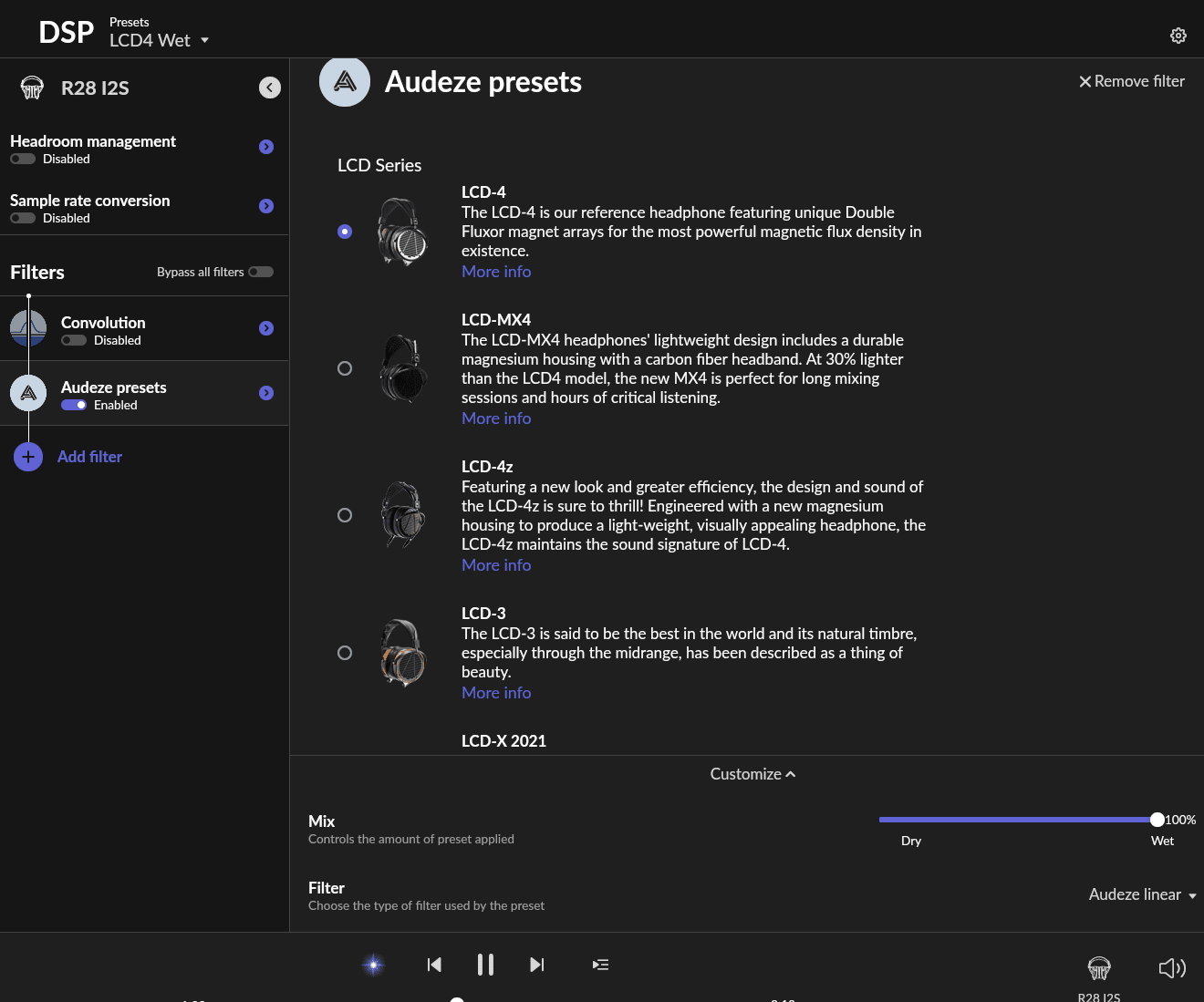
Task: Click the LCD-4 headphone thumbnail
Action: coord(402,232)
